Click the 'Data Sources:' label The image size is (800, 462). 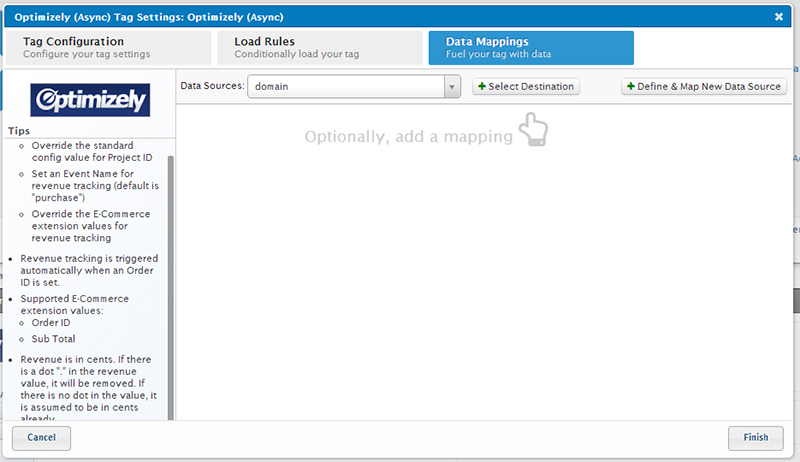tap(212, 87)
